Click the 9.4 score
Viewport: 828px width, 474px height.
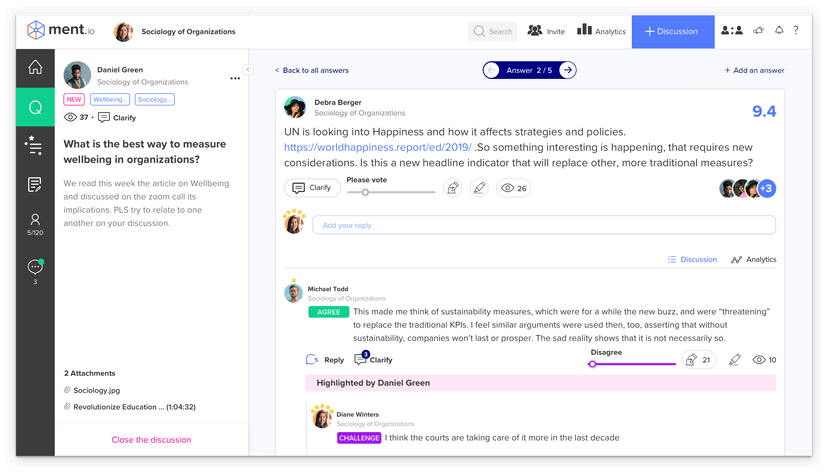pos(764,111)
